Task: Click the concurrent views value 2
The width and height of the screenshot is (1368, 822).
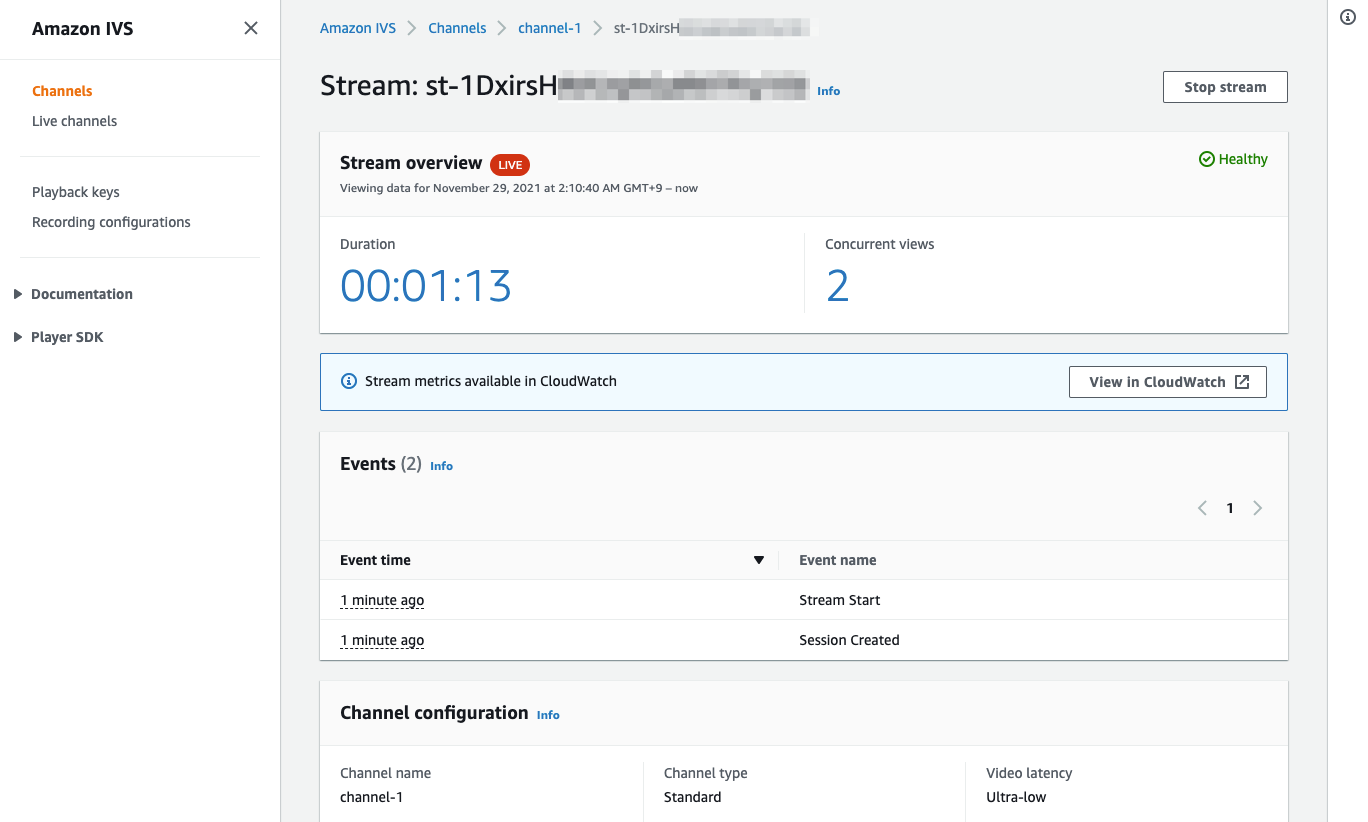Action: coord(837,286)
